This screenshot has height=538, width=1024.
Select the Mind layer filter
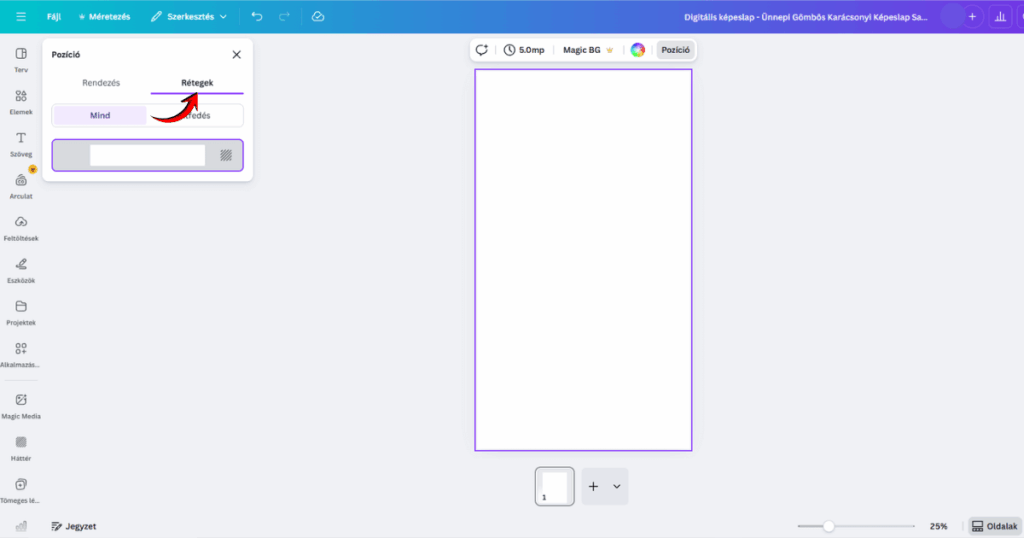coord(100,115)
